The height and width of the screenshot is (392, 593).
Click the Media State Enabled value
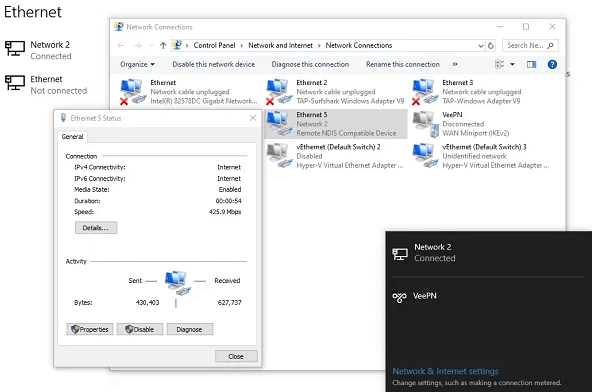[230, 189]
